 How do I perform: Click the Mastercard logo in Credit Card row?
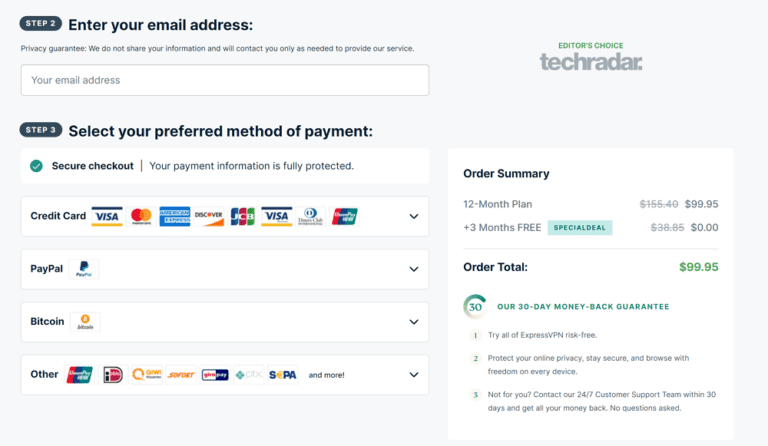pos(141,216)
